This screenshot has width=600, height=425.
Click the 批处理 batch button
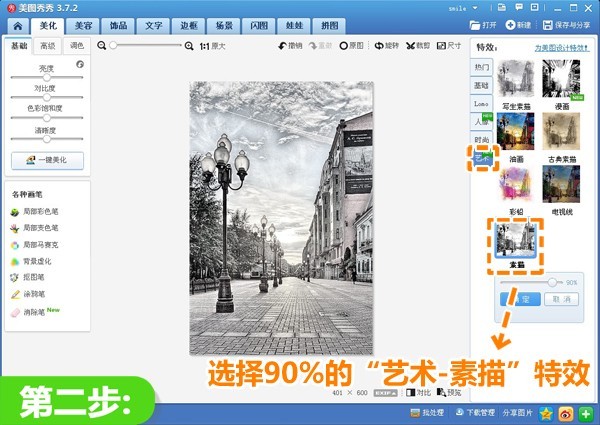click(427, 413)
